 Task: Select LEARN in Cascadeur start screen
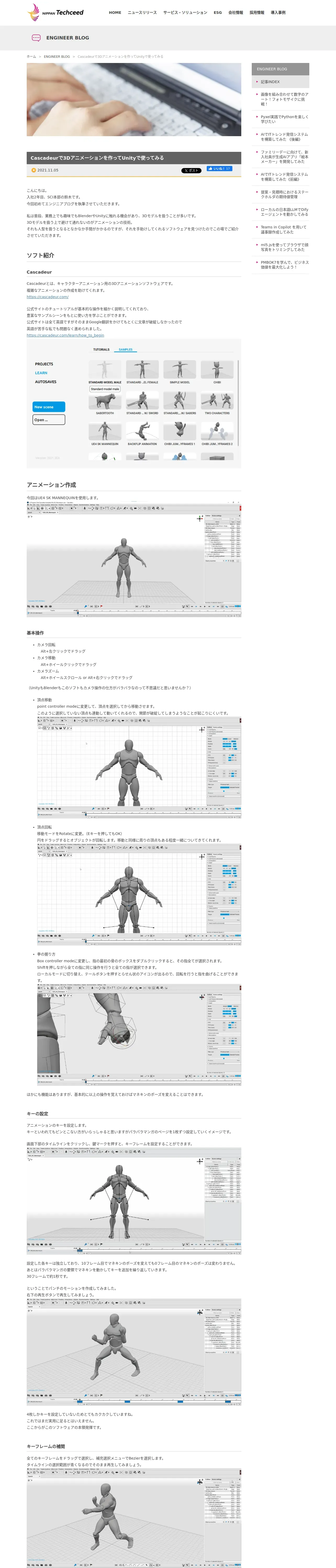41,373
